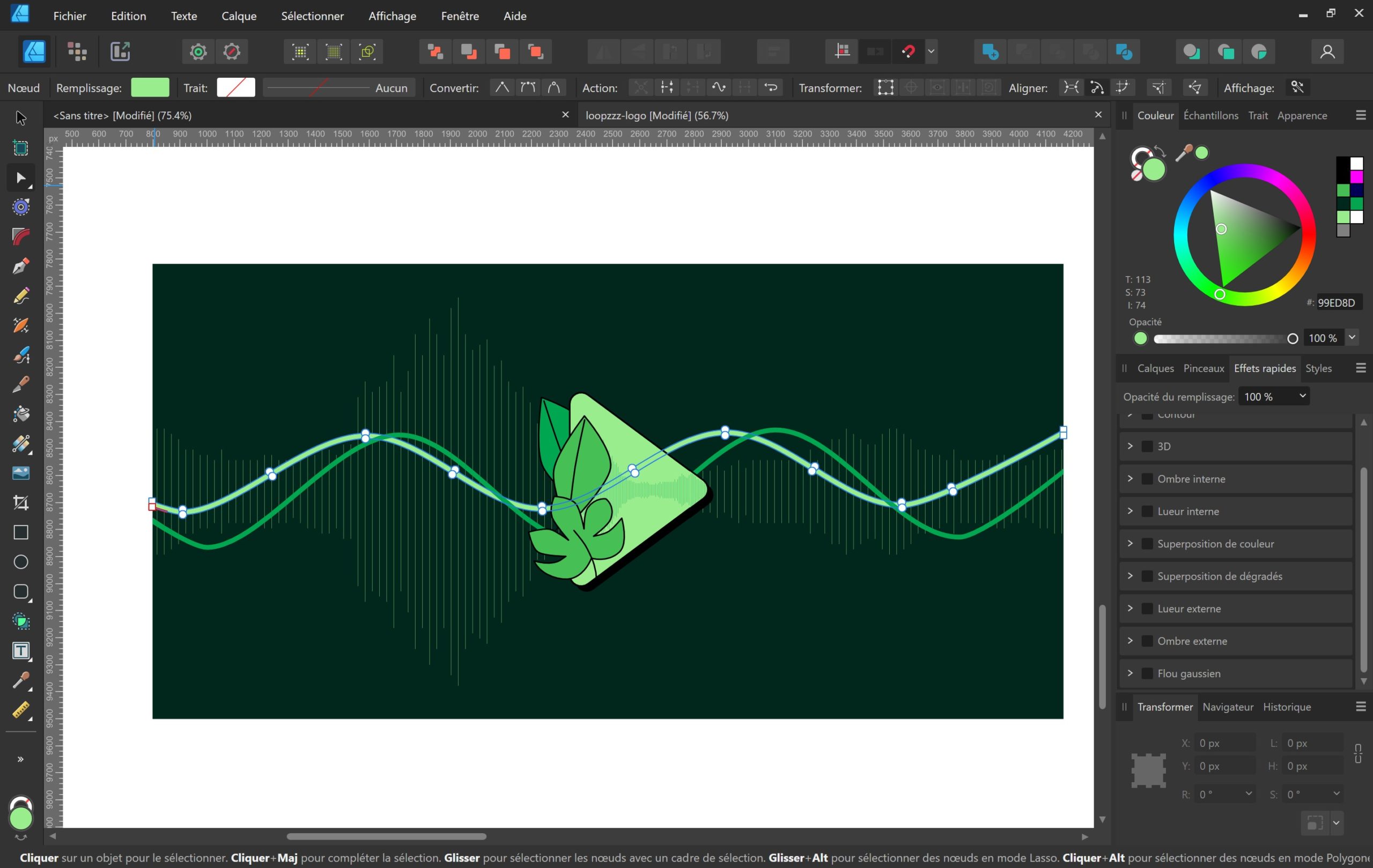Switch to Export persona icon

[120, 52]
